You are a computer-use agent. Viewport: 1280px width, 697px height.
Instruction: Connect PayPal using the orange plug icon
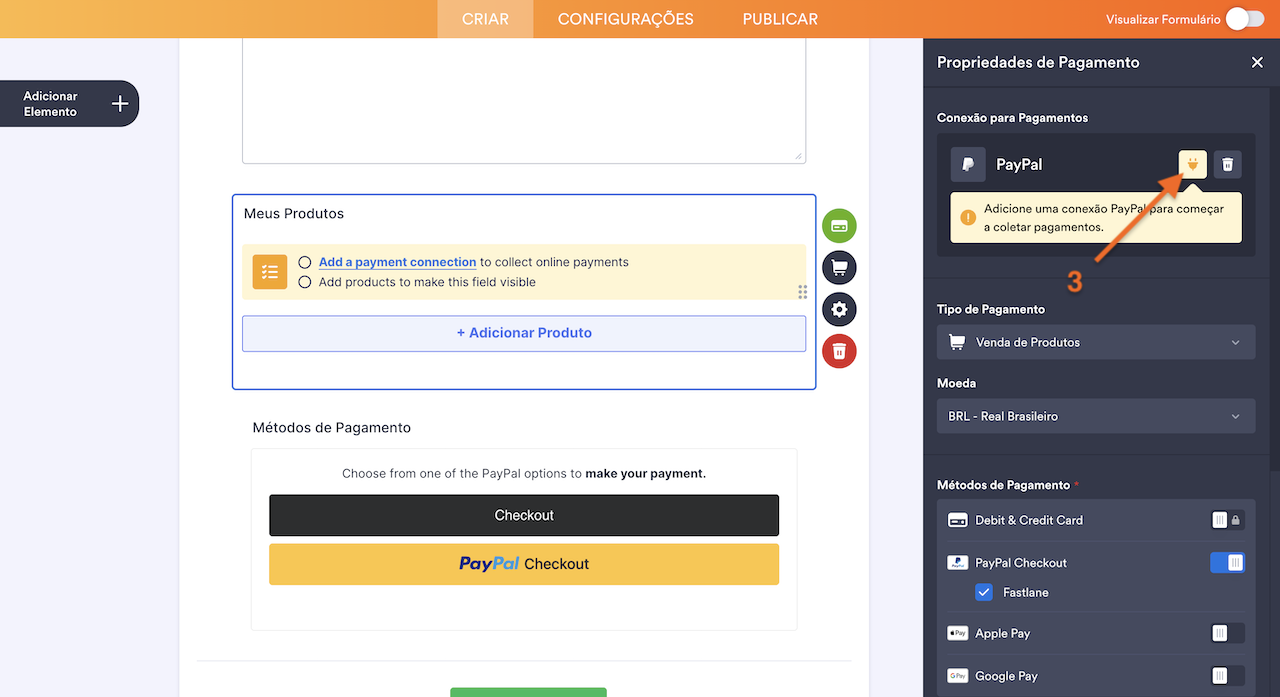[1191, 163]
